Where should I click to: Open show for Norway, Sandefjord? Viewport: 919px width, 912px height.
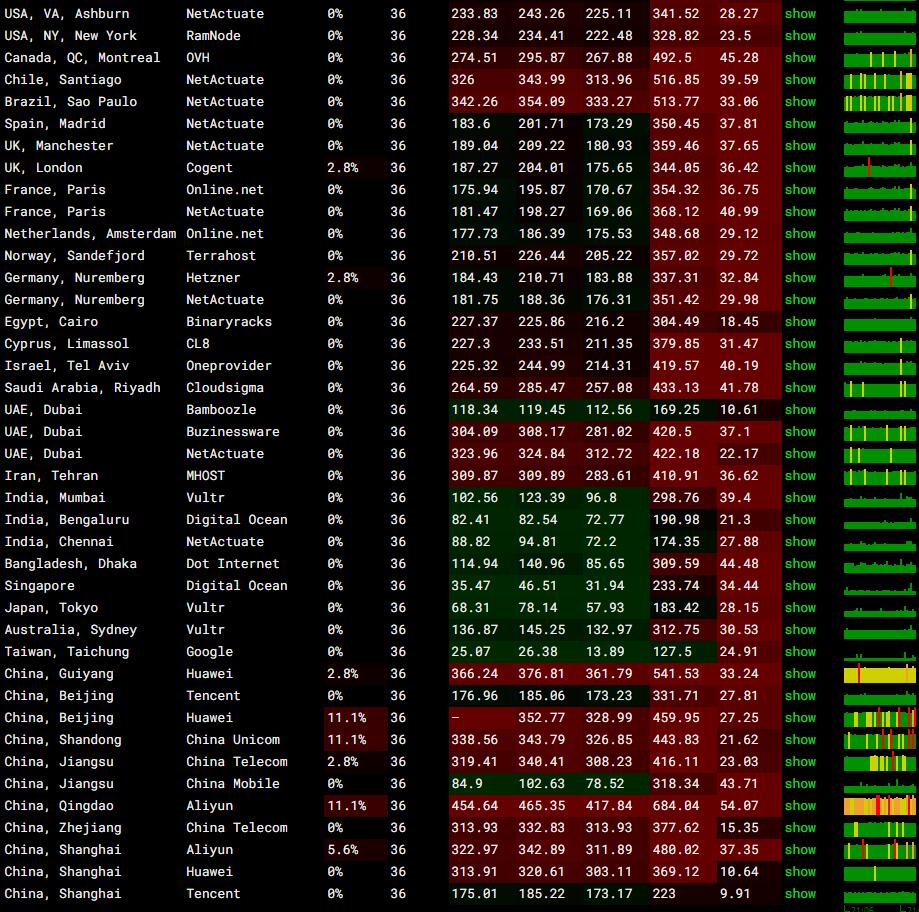pyautogui.click(x=800, y=256)
